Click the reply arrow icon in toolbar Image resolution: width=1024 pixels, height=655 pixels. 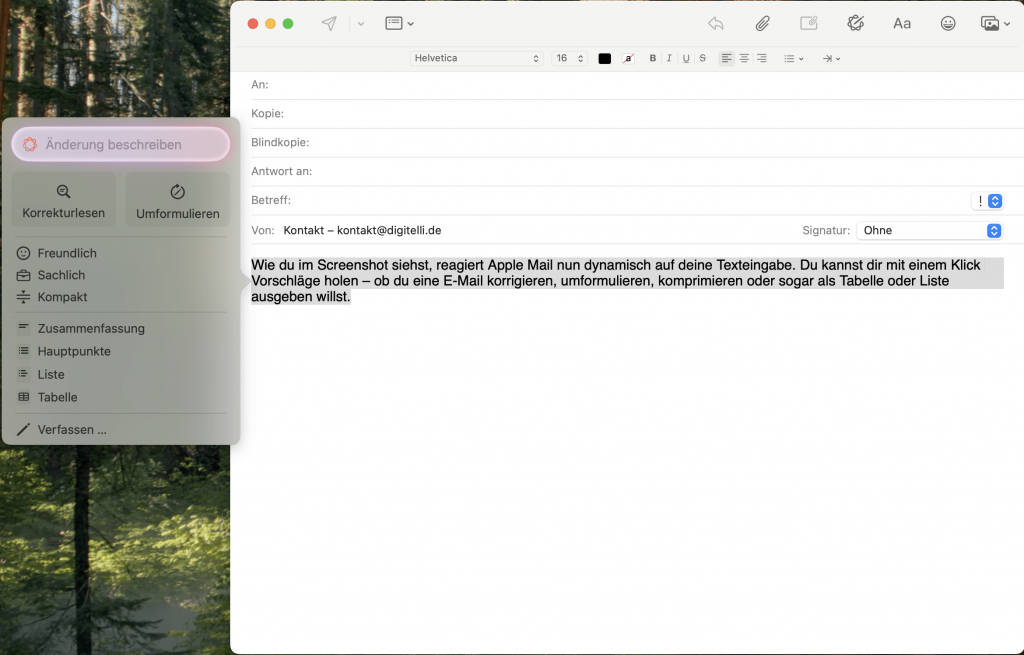click(x=715, y=23)
